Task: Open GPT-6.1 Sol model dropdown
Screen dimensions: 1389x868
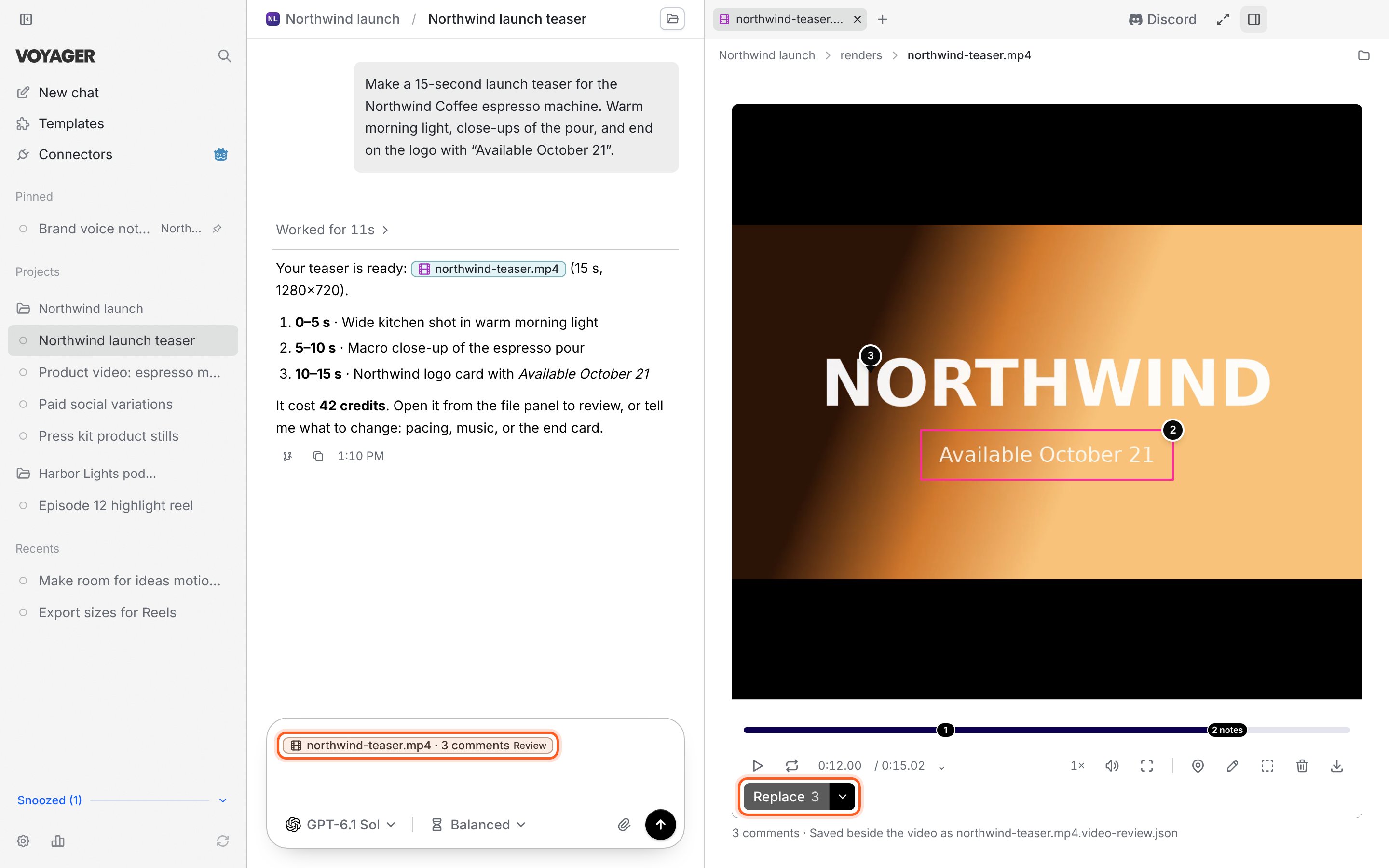Action: tap(340, 825)
